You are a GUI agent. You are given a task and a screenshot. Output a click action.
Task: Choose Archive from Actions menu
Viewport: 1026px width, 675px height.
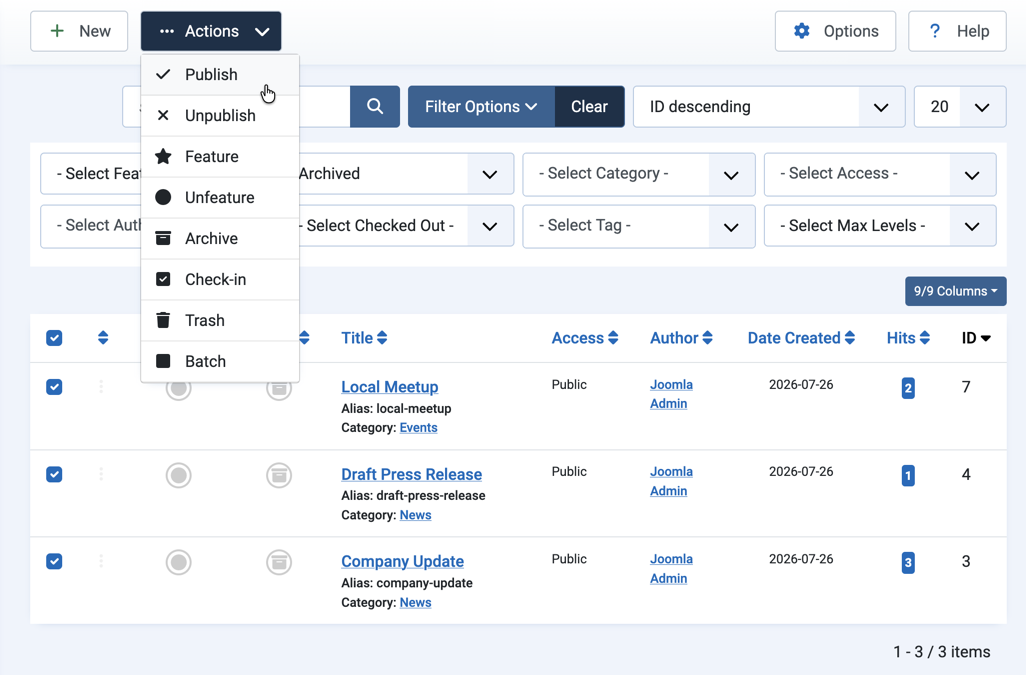point(220,239)
